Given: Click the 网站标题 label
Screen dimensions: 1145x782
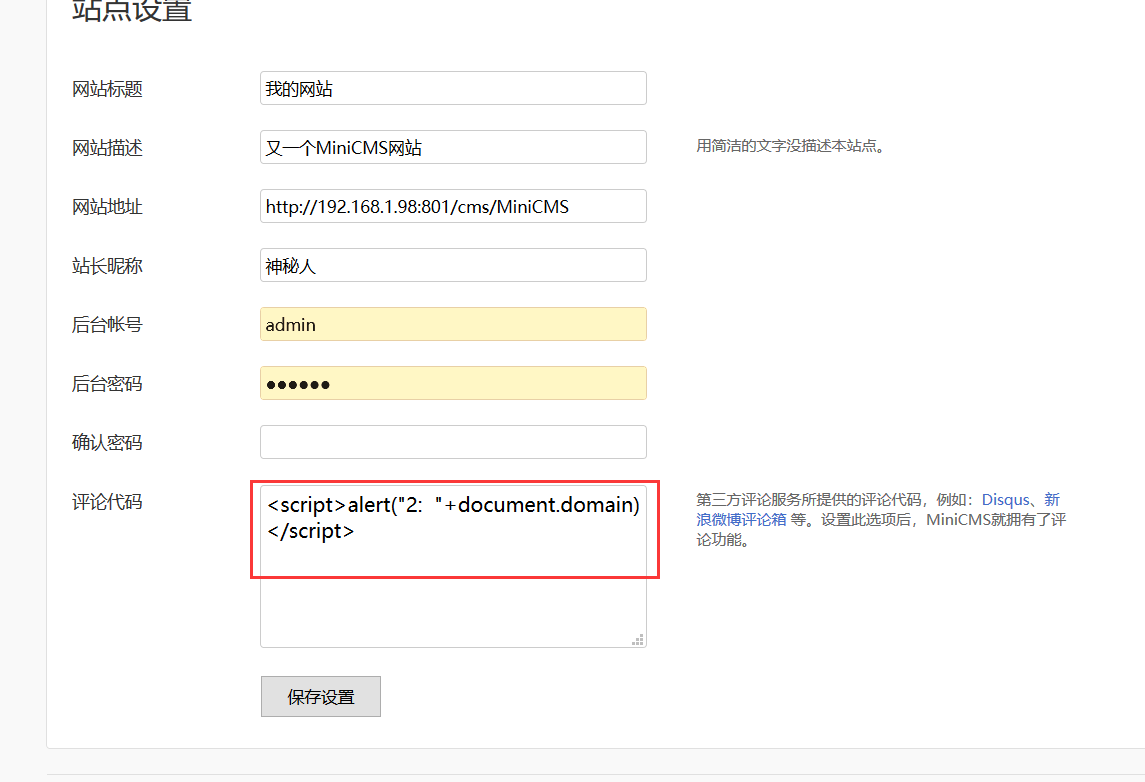Looking at the screenshot, I should click(x=107, y=89).
